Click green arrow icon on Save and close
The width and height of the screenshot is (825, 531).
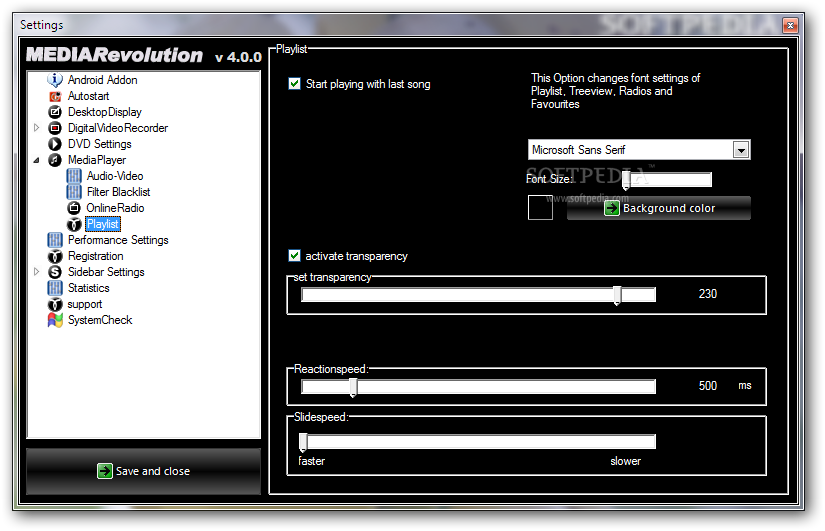point(105,471)
